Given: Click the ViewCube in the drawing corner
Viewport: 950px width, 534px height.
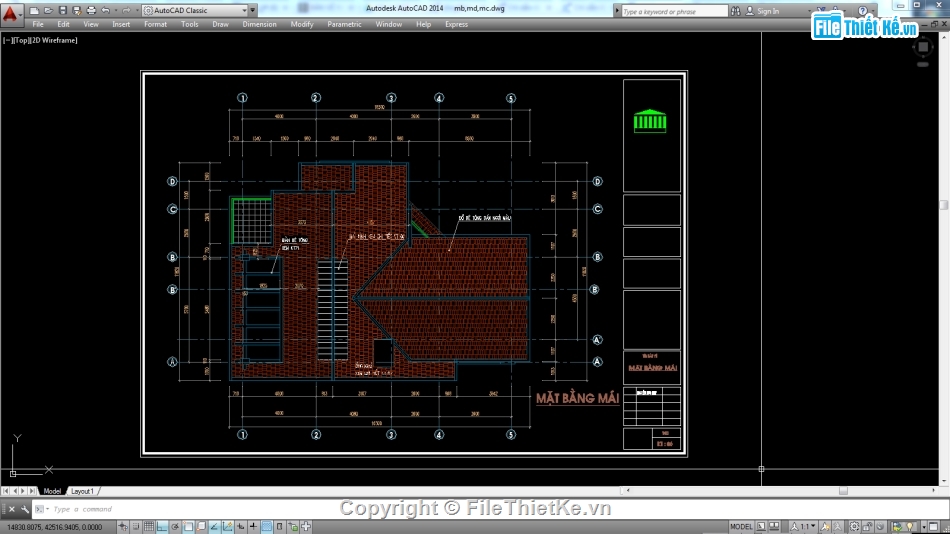Looking at the screenshot, I should coord(923,47).
